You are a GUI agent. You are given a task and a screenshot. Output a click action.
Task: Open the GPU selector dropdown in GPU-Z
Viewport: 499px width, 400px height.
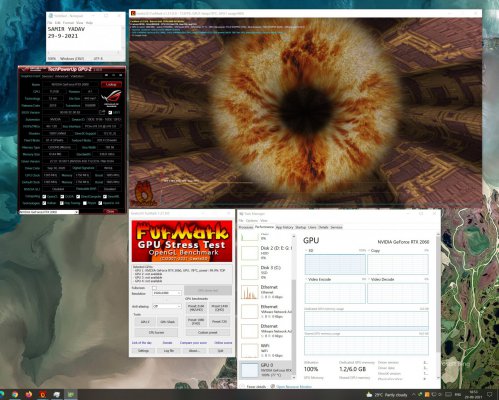click(49, 212)
